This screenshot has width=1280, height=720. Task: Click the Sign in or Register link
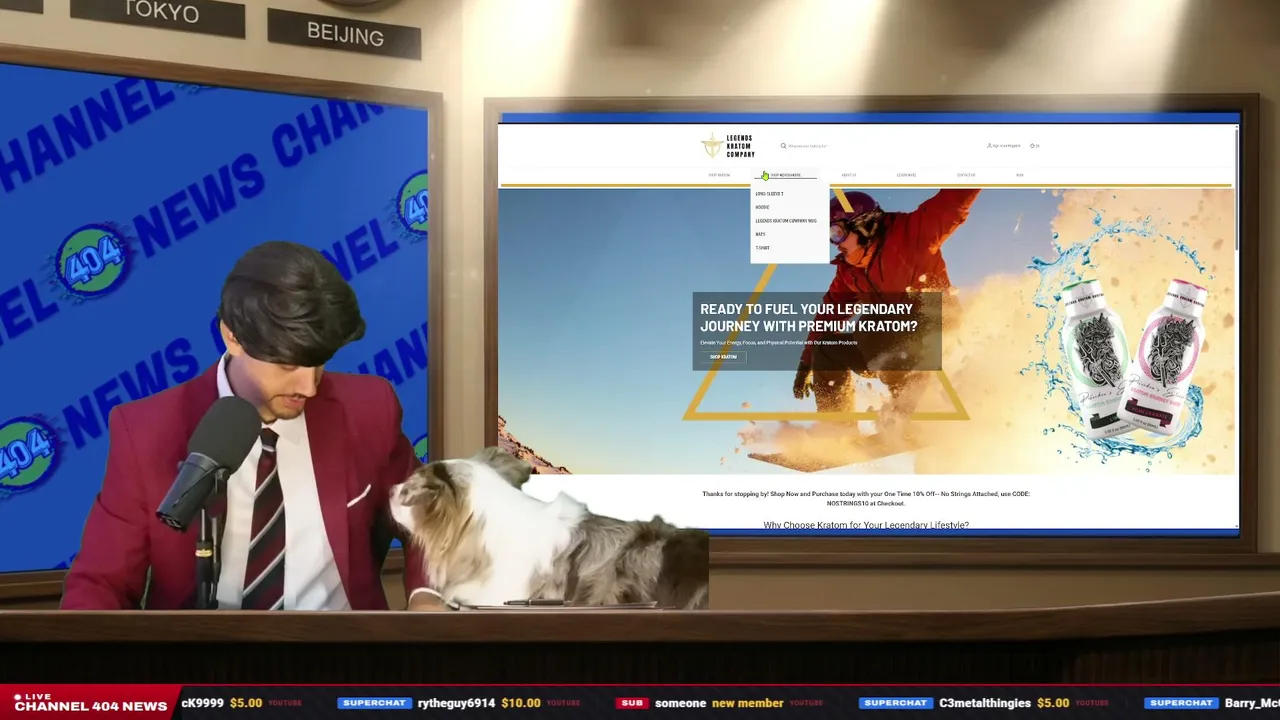click(x=1005, y=146)
